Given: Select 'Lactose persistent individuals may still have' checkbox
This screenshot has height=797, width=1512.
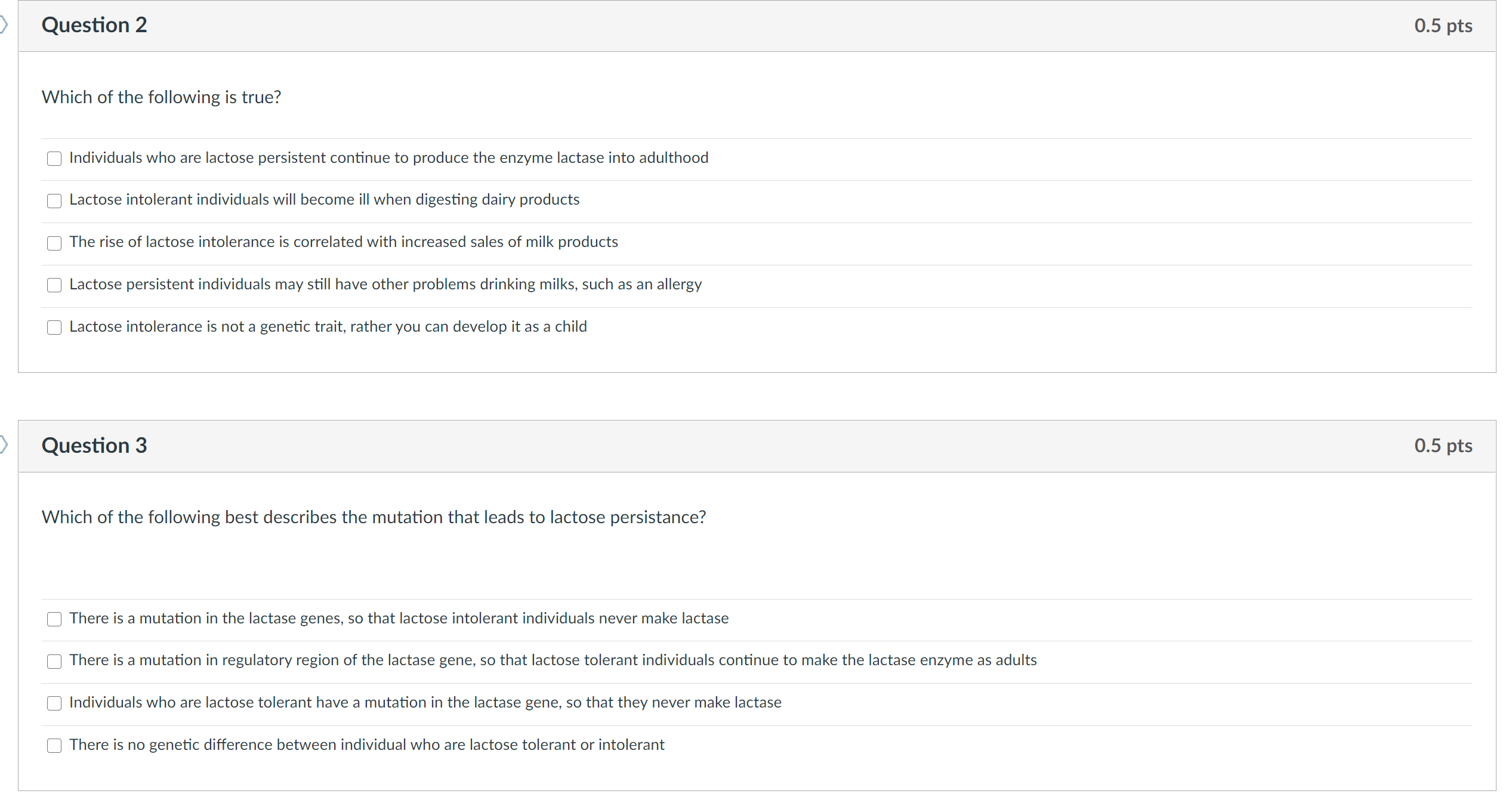Looking at the screenshot, I should pos(54,285).
